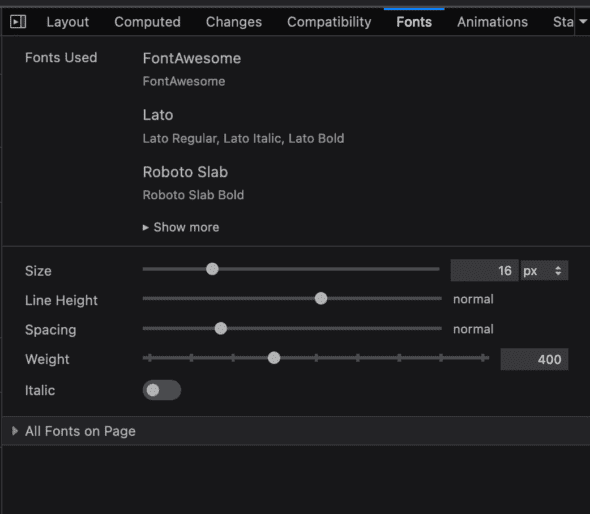Click the Spacing normal value

(473, 329)
